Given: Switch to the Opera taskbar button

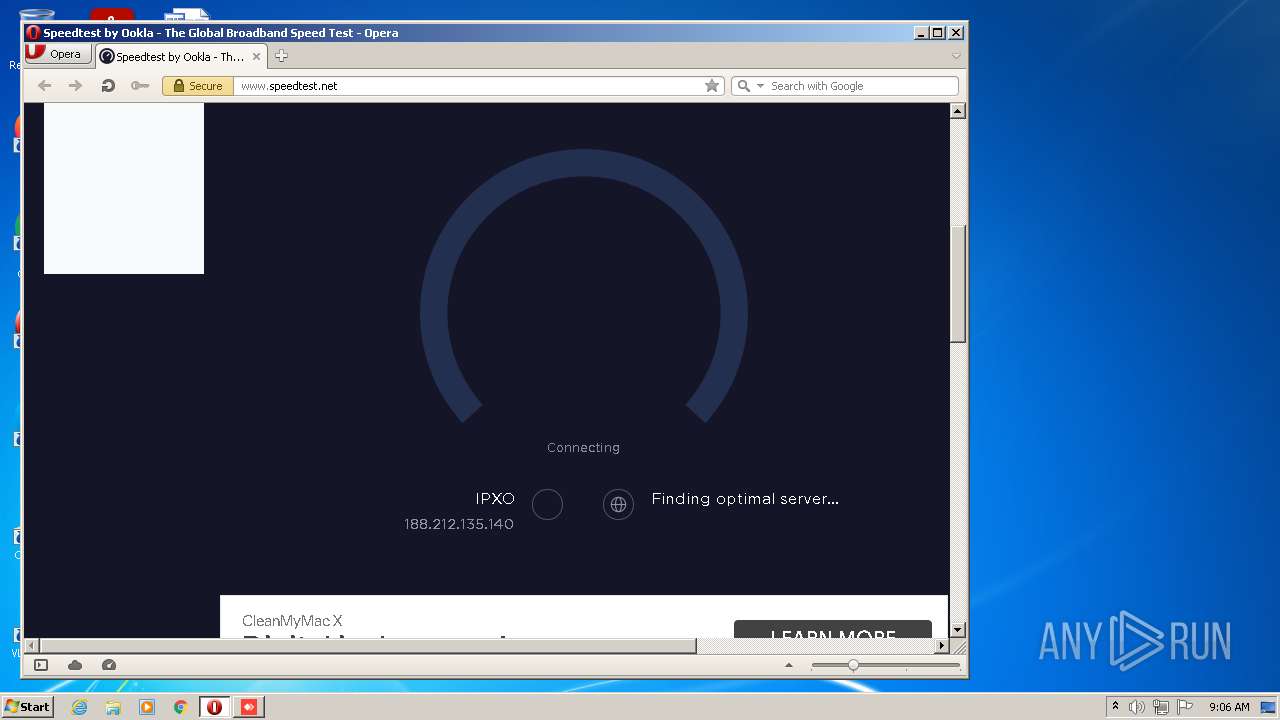Looking at the screenshot, I should [x=214, y=707].
